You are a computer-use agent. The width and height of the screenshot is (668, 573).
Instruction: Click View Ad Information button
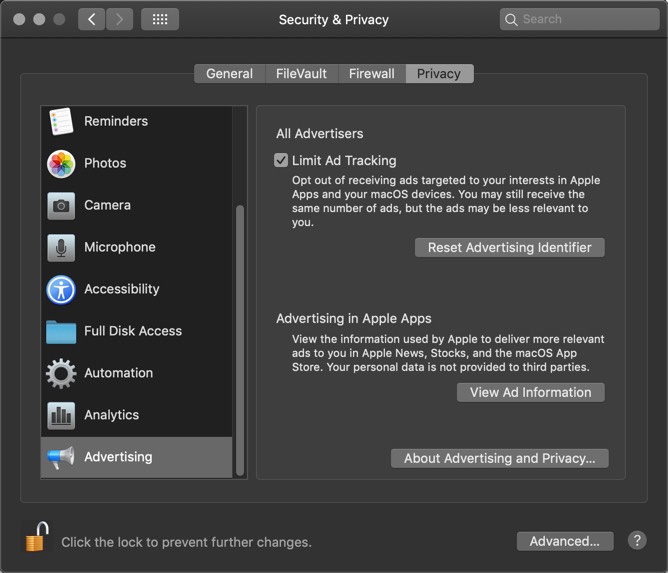point(530,392)
